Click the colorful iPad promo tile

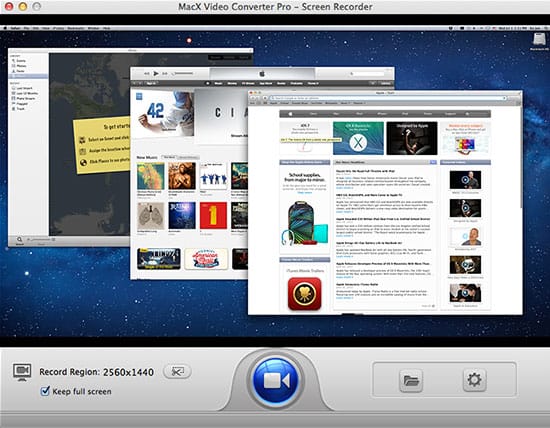click(x=465, y=138)
